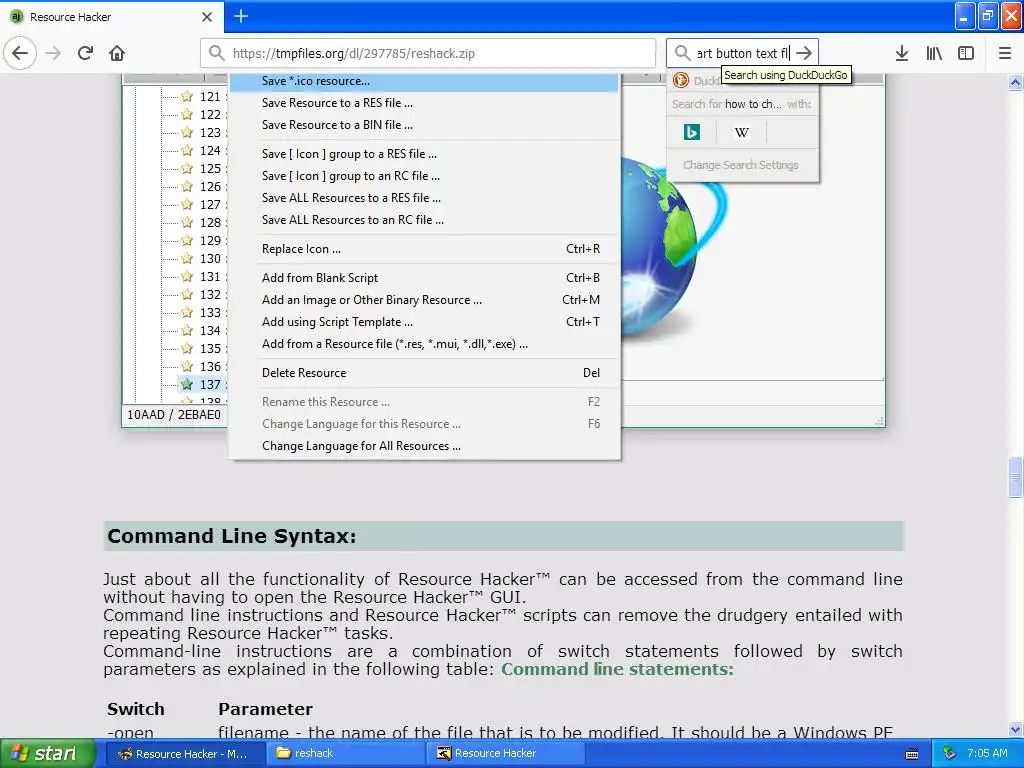Choose Save ALL Resources to a RES file

pyautogui.click(x=424, y=198)
